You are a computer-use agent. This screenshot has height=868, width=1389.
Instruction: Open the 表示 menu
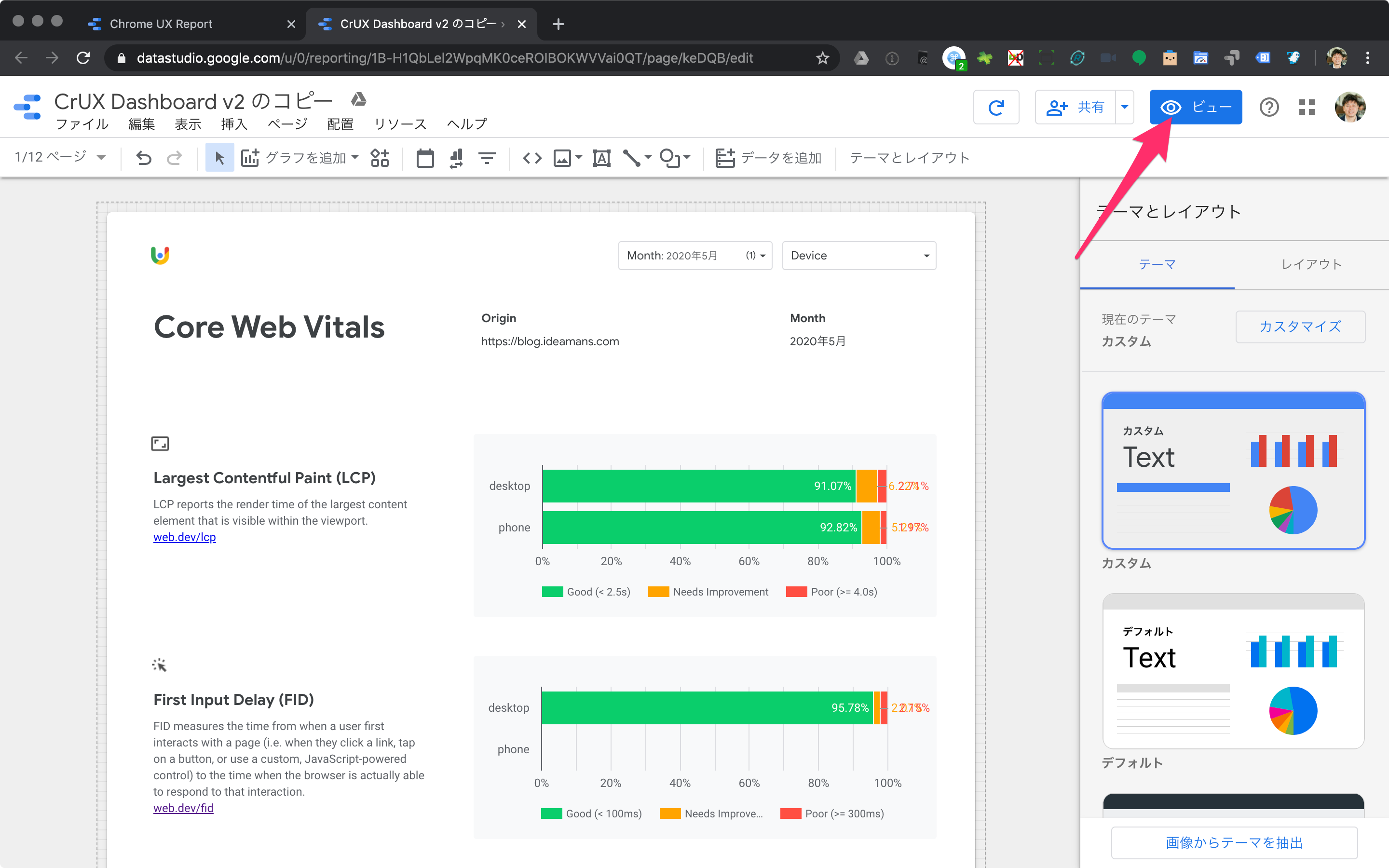pos(188,124)
